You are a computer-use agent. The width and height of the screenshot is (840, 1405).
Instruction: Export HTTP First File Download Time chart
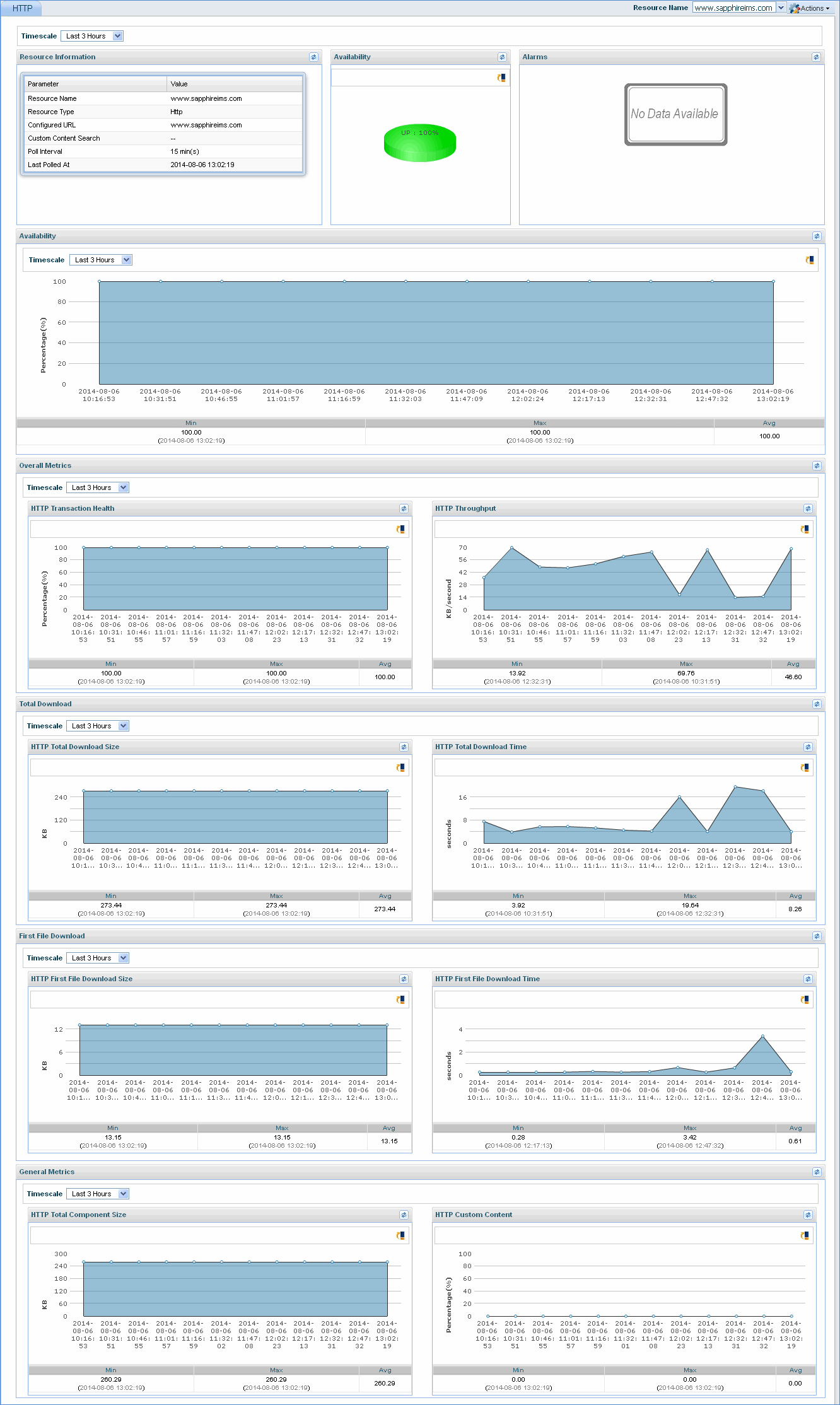point(805,1000)
